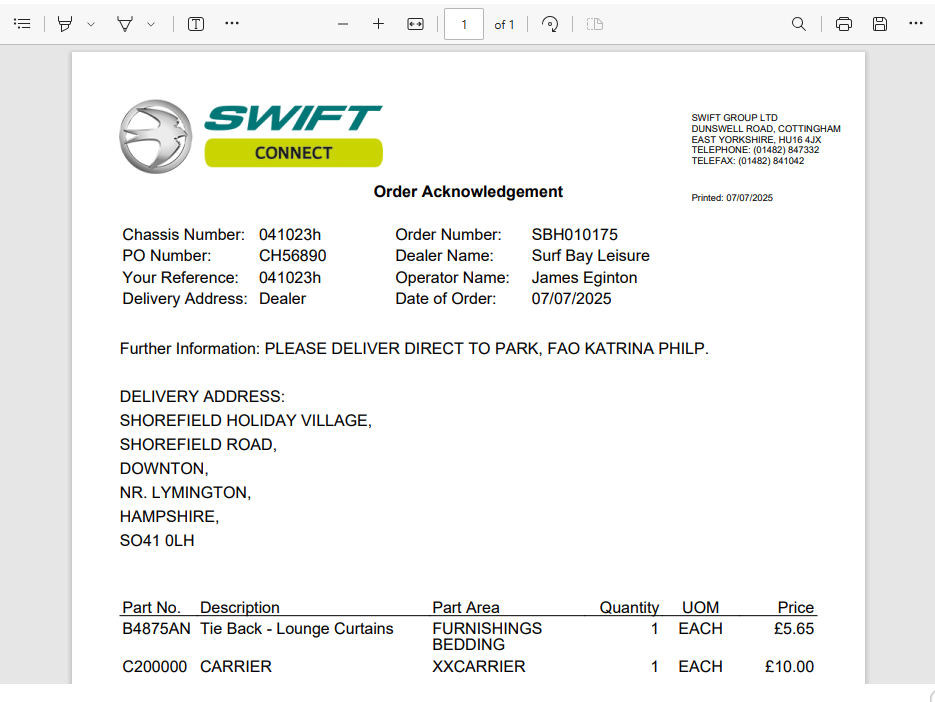This screenshot has width=935, height=702.
Task: Select dealer name Surf Bay Leisure
Action: click(590, 256)
